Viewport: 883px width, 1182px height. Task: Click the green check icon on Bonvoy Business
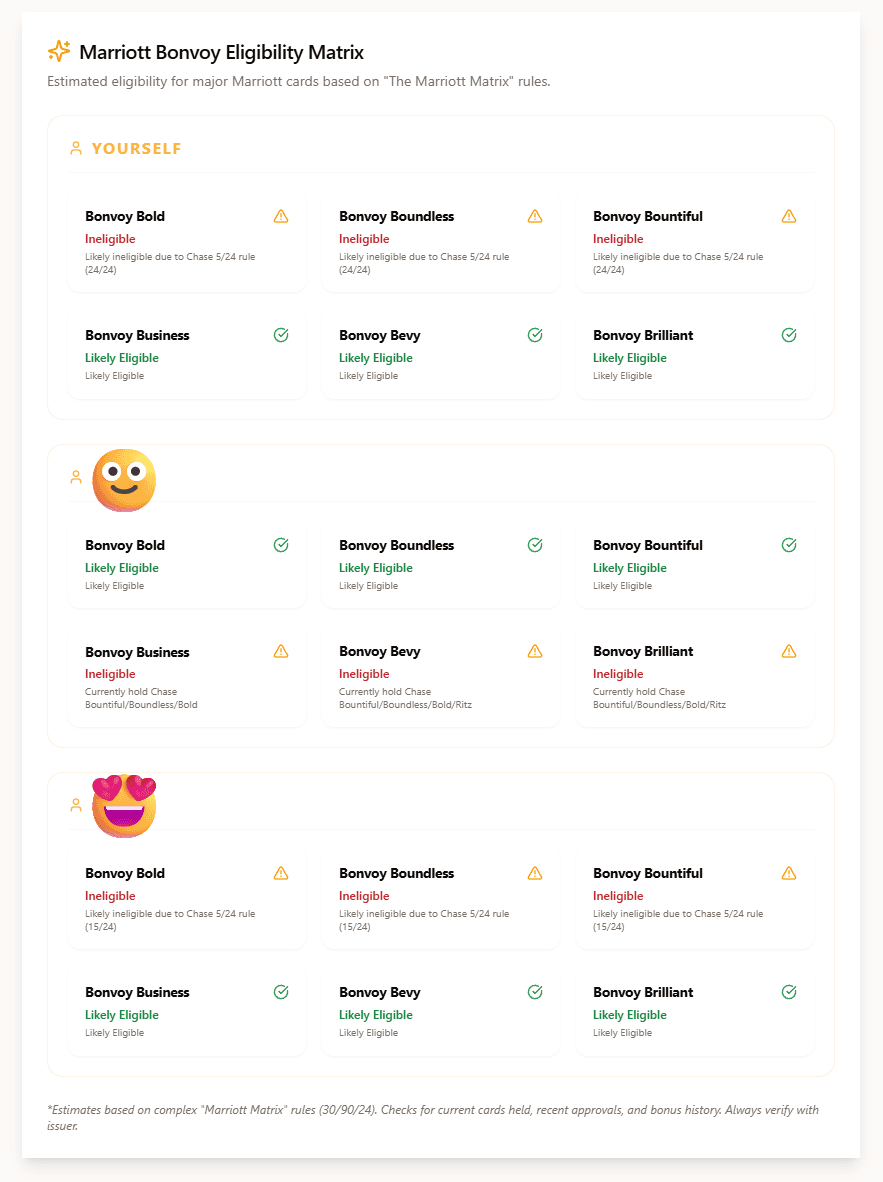point(280,335)
